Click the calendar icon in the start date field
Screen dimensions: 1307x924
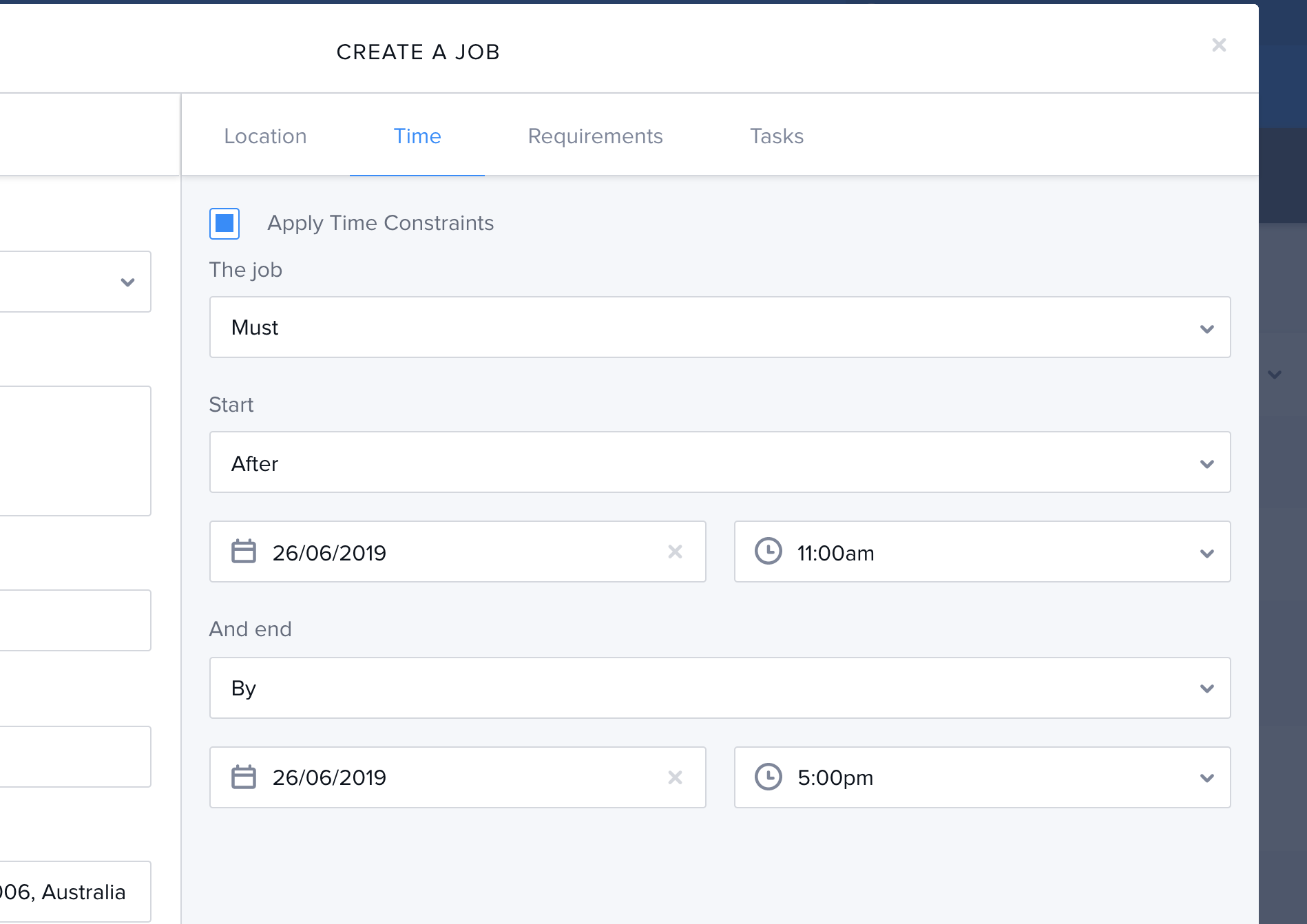[x=244, y=552]
